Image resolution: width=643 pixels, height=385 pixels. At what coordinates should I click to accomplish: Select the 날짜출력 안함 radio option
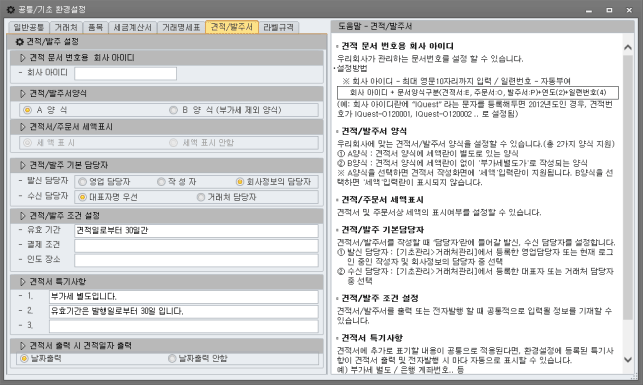pos(172,358)
